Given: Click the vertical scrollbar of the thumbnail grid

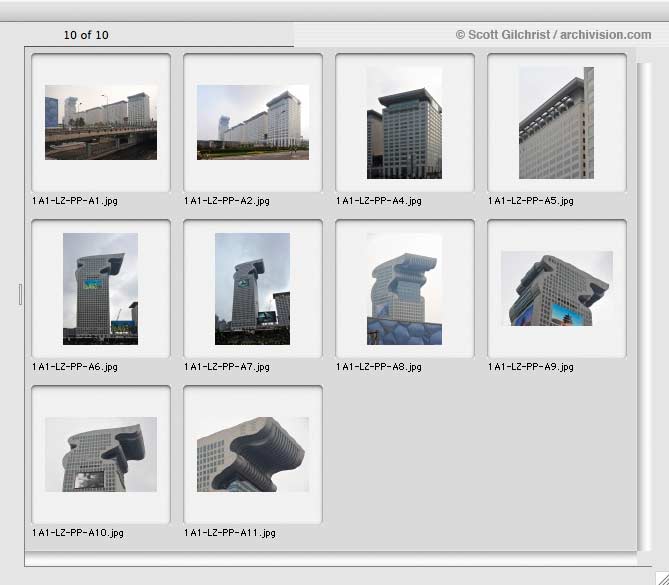Looking at the screenshot, I should pyautogui.click(x=644, y=306).
